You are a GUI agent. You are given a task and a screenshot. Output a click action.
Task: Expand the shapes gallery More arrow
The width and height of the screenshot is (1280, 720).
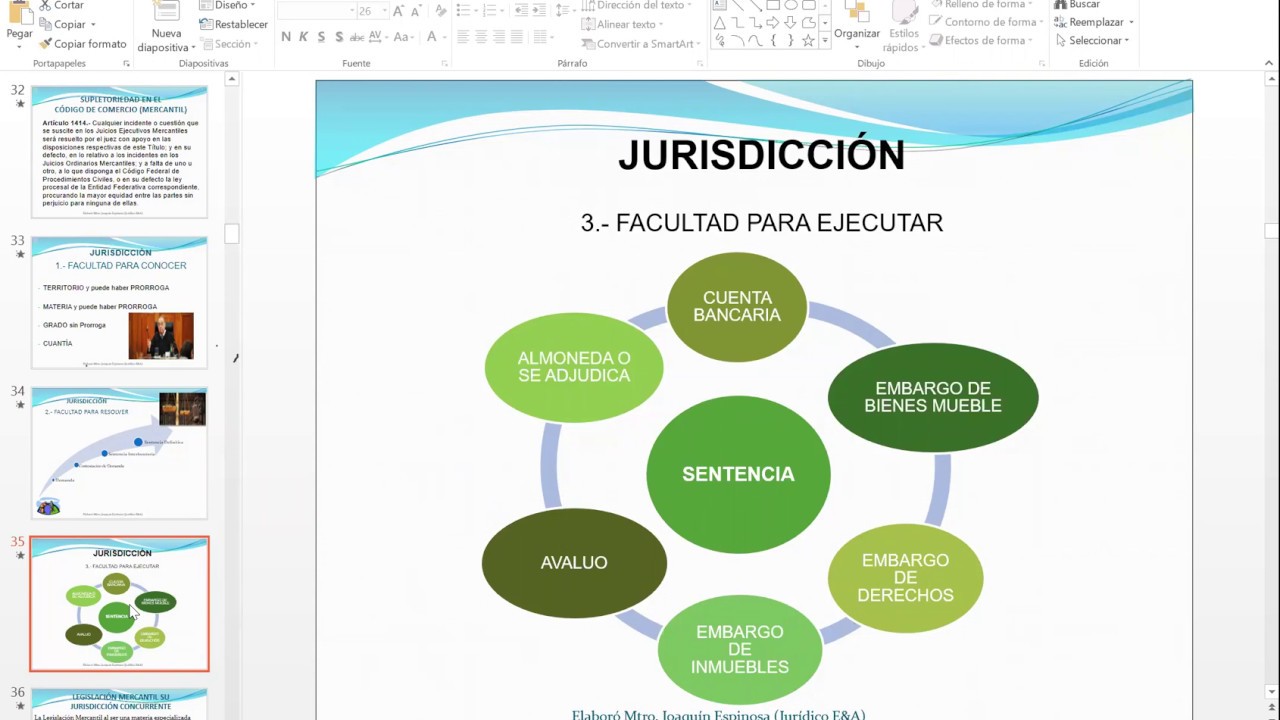click(824, 41)
